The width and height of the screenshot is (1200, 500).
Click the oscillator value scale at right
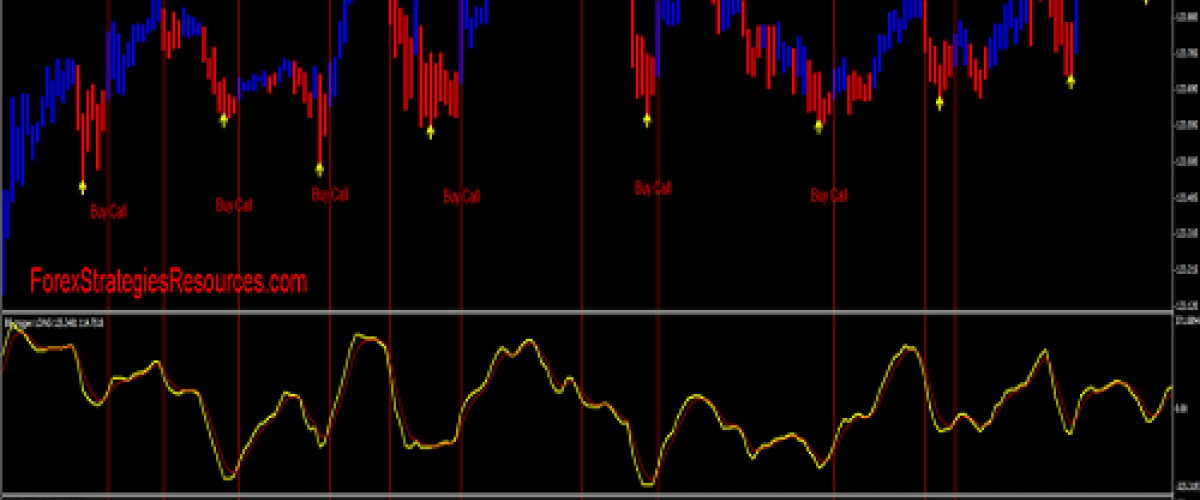tap(1186, 405)
